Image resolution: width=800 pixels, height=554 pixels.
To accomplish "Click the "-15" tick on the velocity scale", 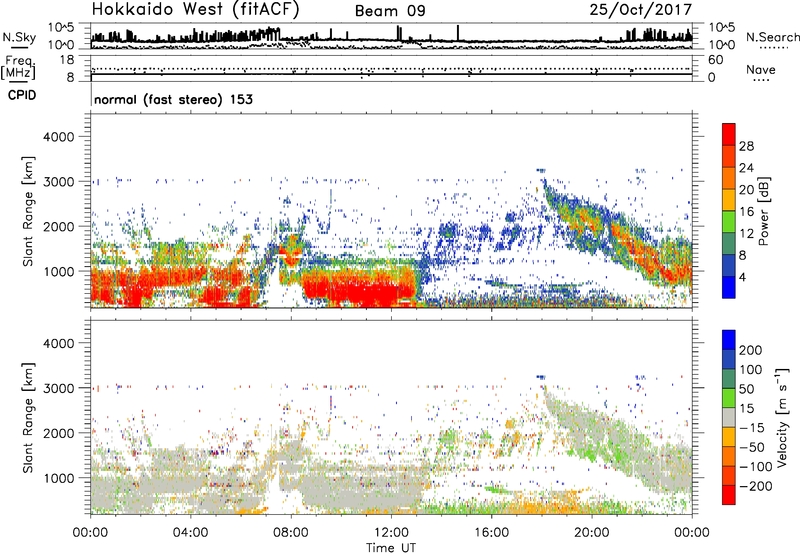I will click(752, 427).
